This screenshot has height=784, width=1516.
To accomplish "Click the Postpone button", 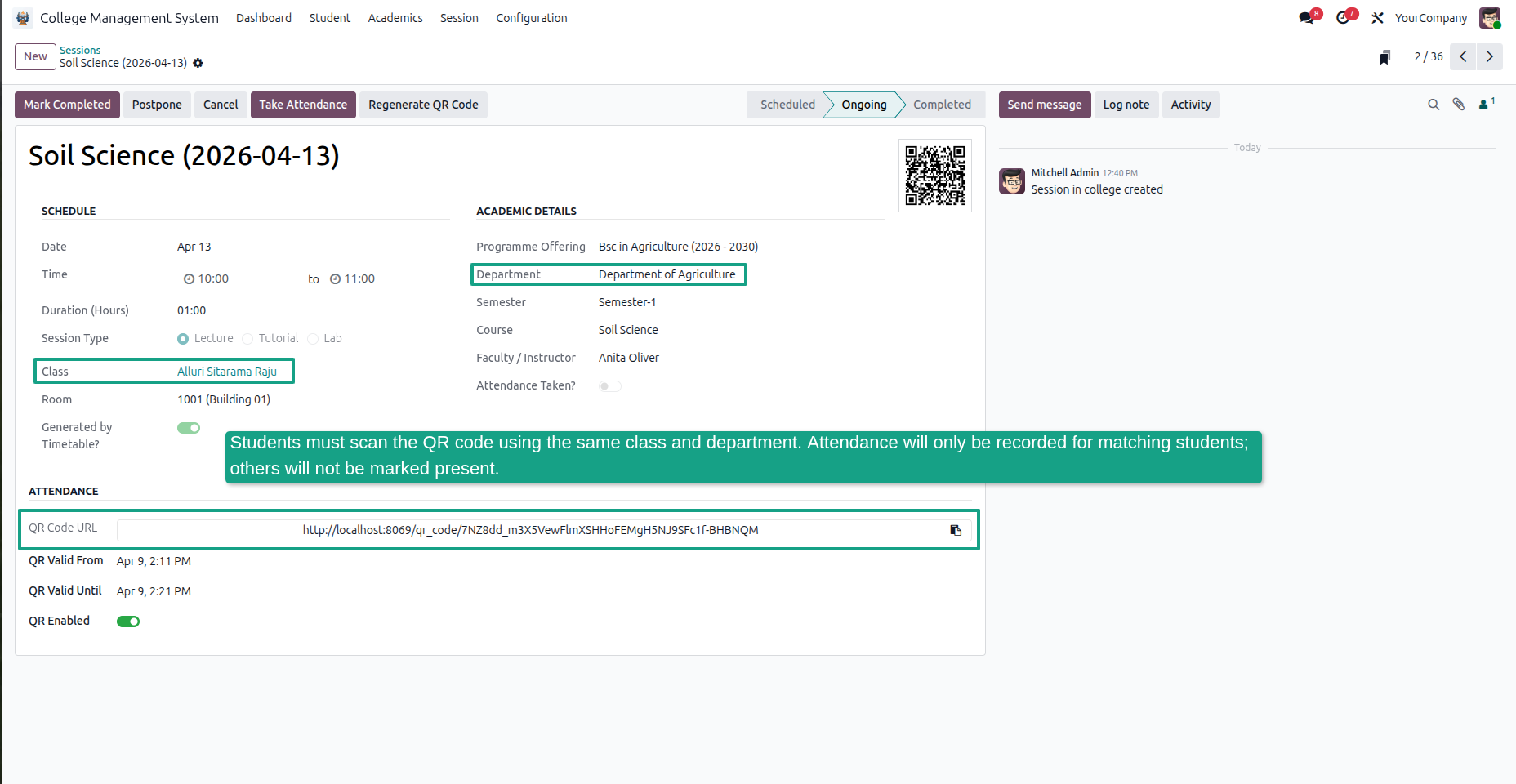I will [x=157, y=105].
